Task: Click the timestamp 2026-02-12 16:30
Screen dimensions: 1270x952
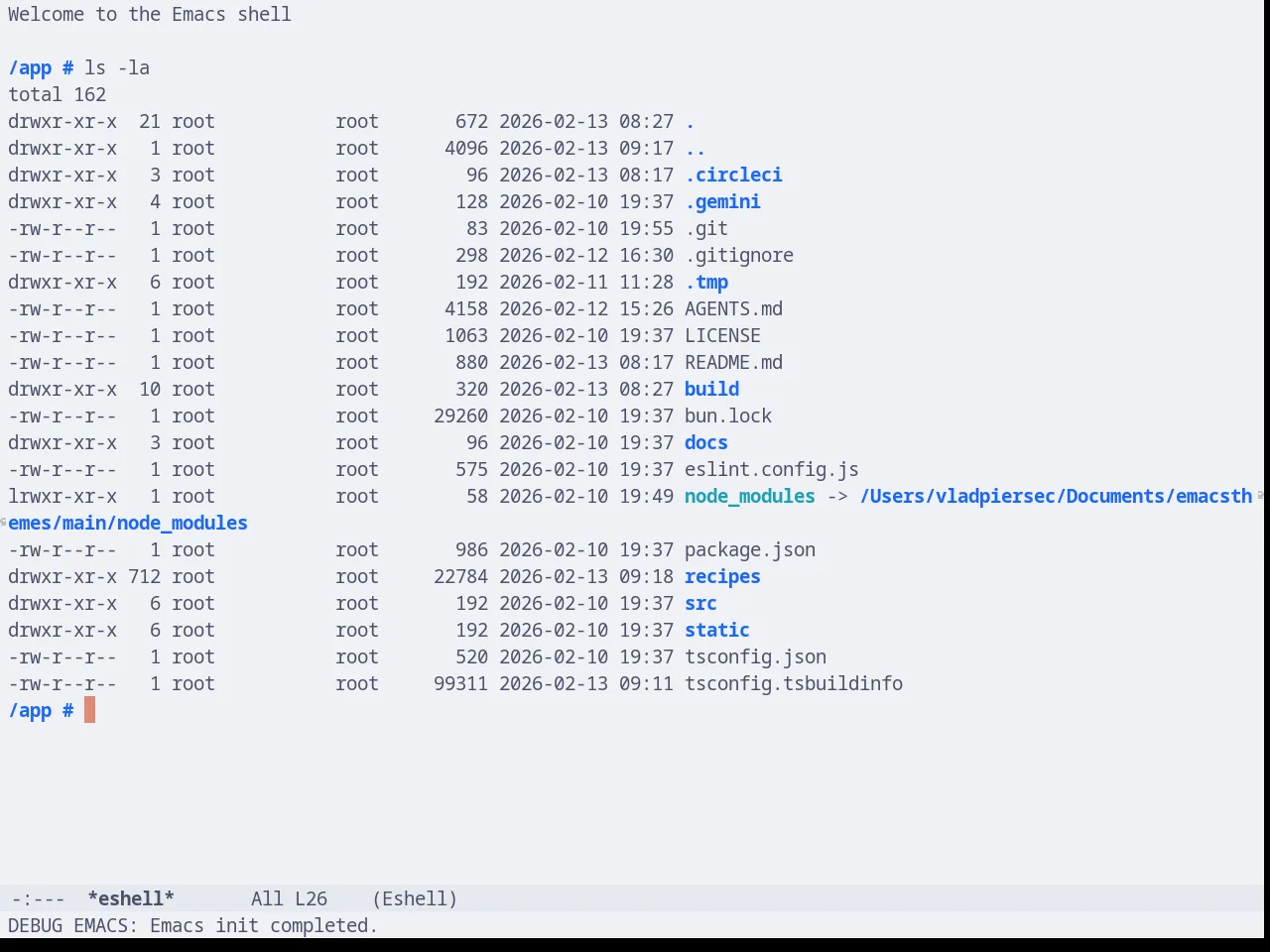Action: [x=586, y=255]
